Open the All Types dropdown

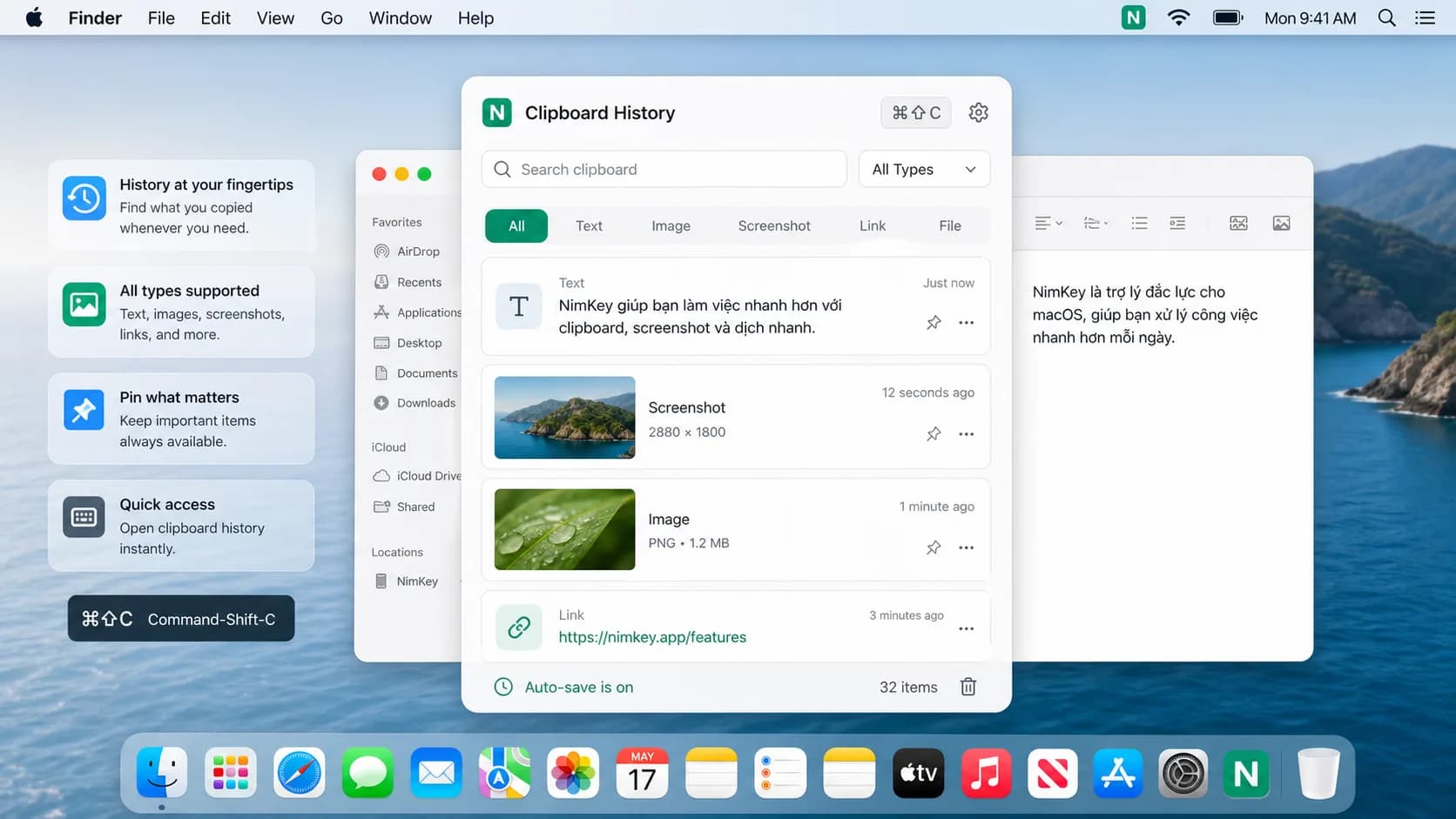click(924, 169)
